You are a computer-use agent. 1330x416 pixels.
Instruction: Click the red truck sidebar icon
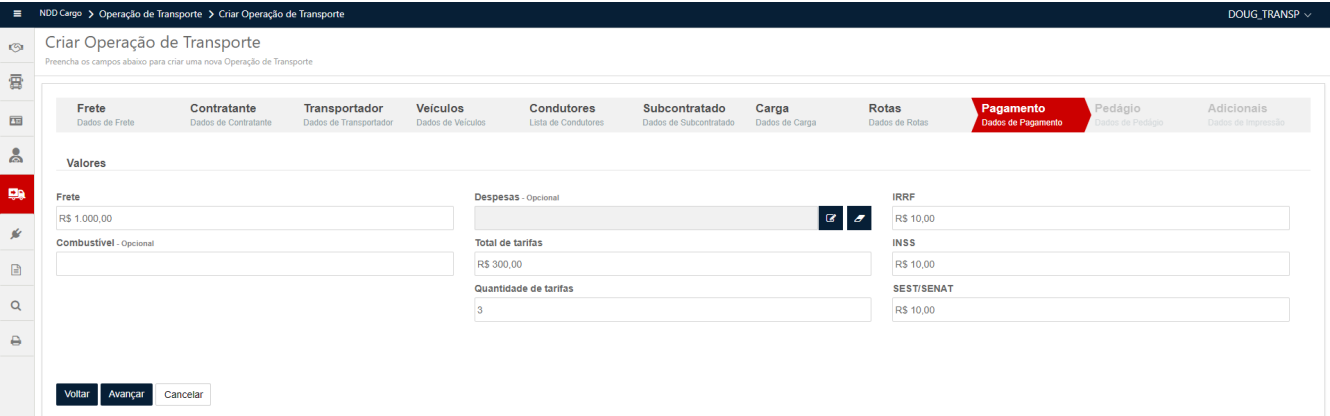click(16, 195)
